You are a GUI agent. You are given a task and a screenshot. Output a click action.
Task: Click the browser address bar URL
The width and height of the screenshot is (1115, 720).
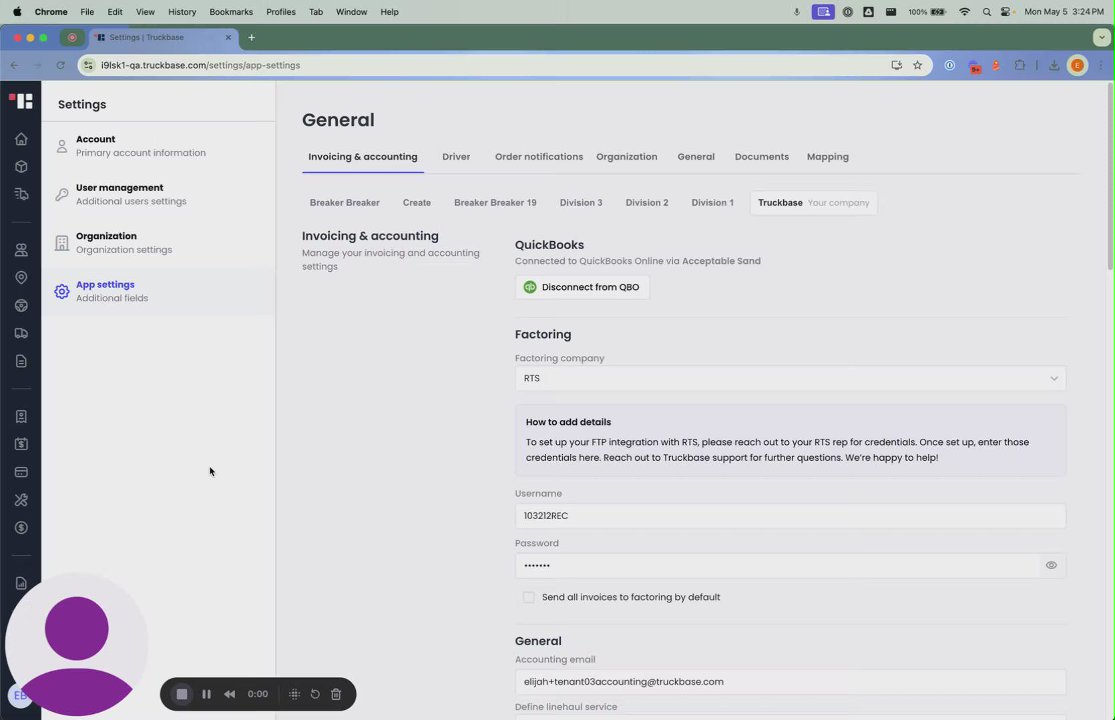coord(201,65)
